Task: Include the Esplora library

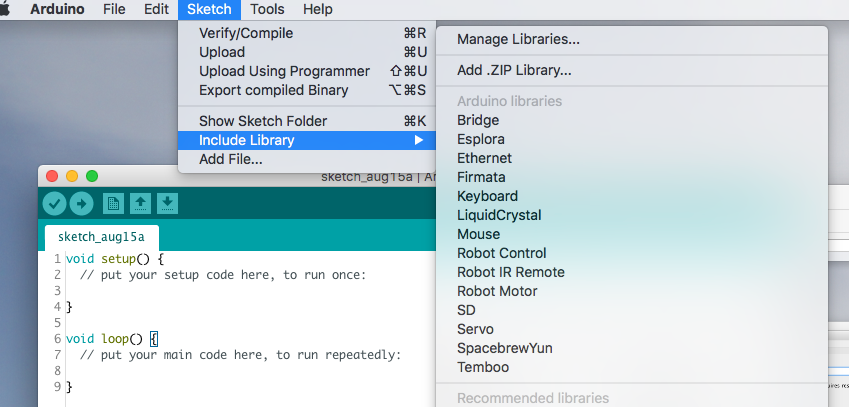Action: tap(632, 139)
